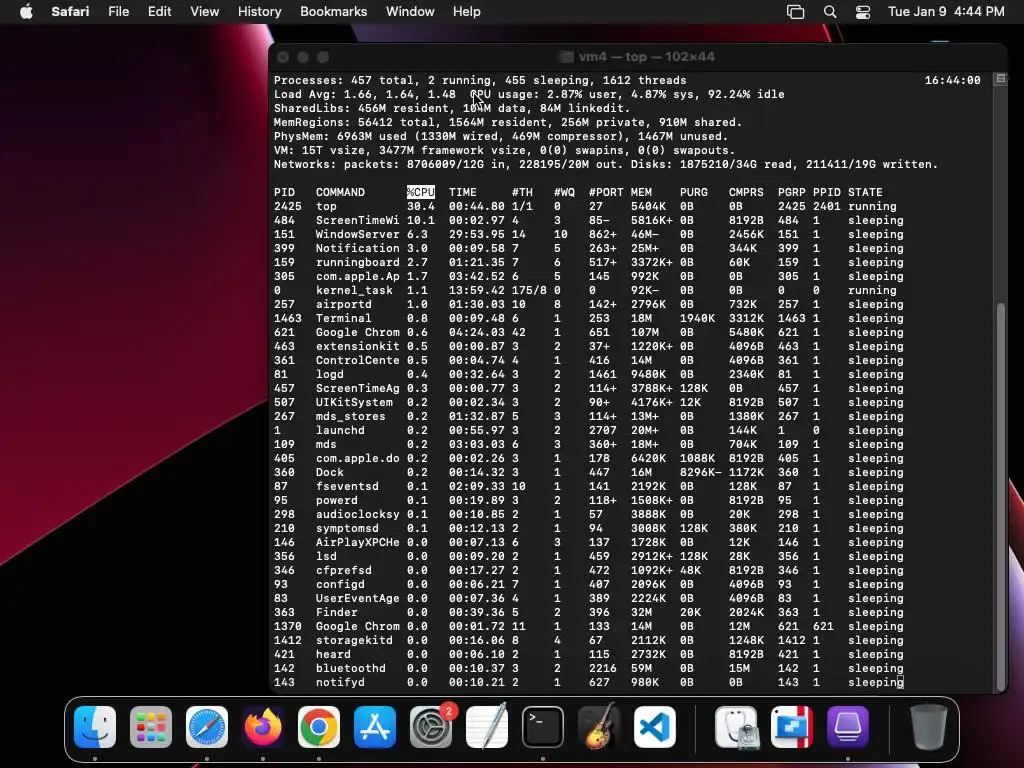Click the 'Finder' process name in top
This screenshot has width=1024, height=768.
pos(336,612)
